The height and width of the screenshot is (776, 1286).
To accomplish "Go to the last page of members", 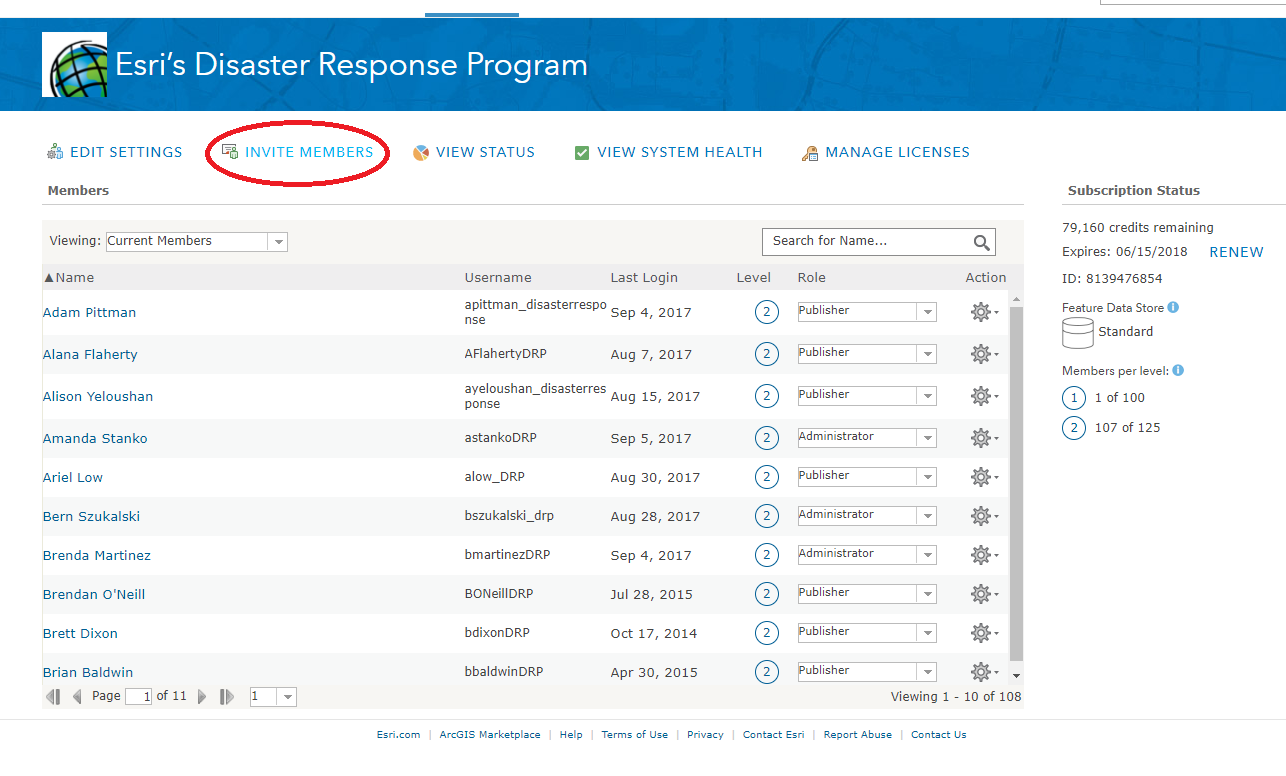I will tap(227, 696).
